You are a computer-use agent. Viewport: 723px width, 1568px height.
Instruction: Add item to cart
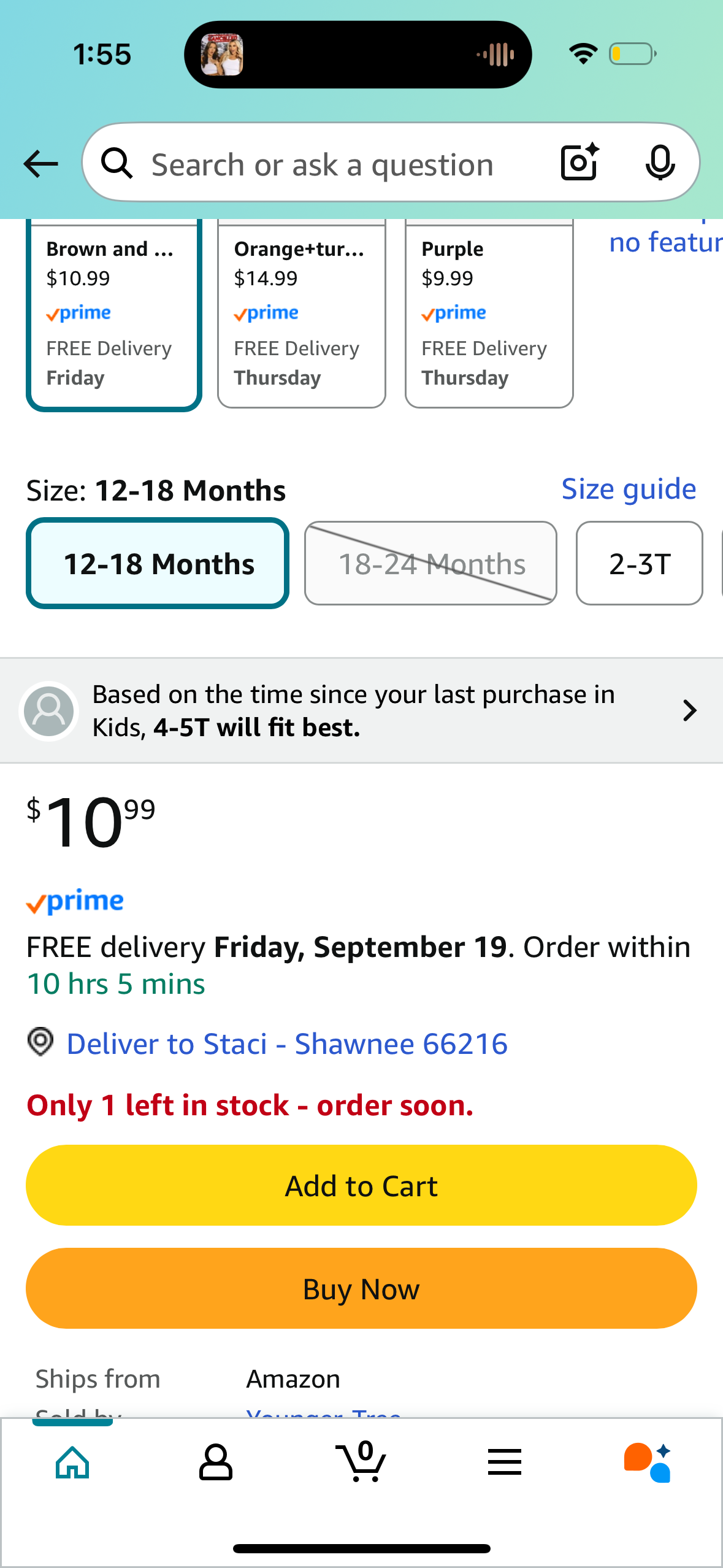coord(361,1185)
